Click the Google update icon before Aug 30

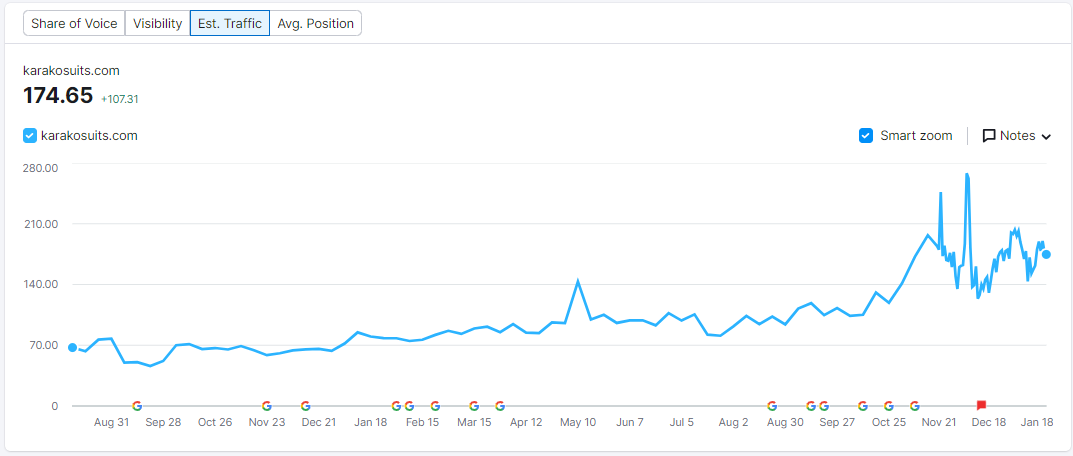[772, 406]
